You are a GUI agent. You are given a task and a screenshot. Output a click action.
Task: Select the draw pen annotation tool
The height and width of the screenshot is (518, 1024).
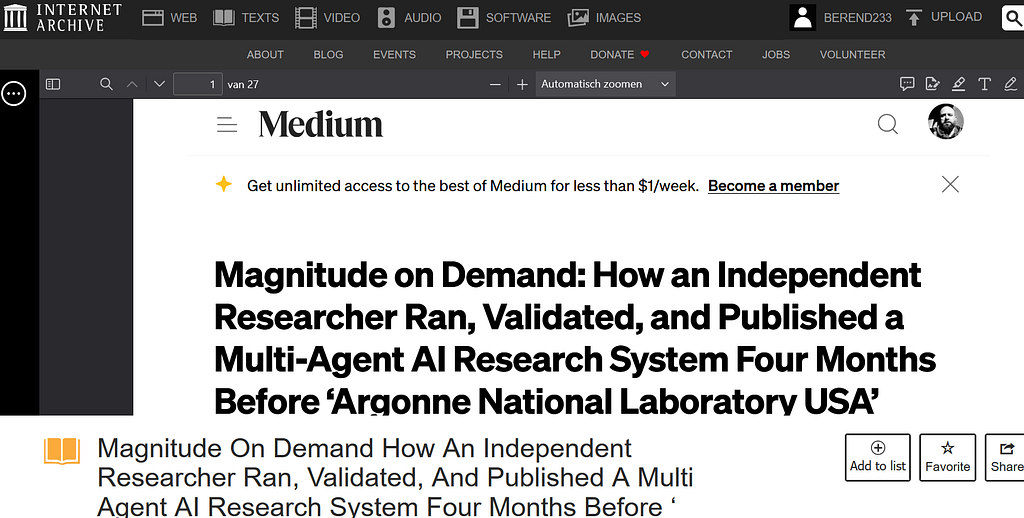click(1010, 84)
